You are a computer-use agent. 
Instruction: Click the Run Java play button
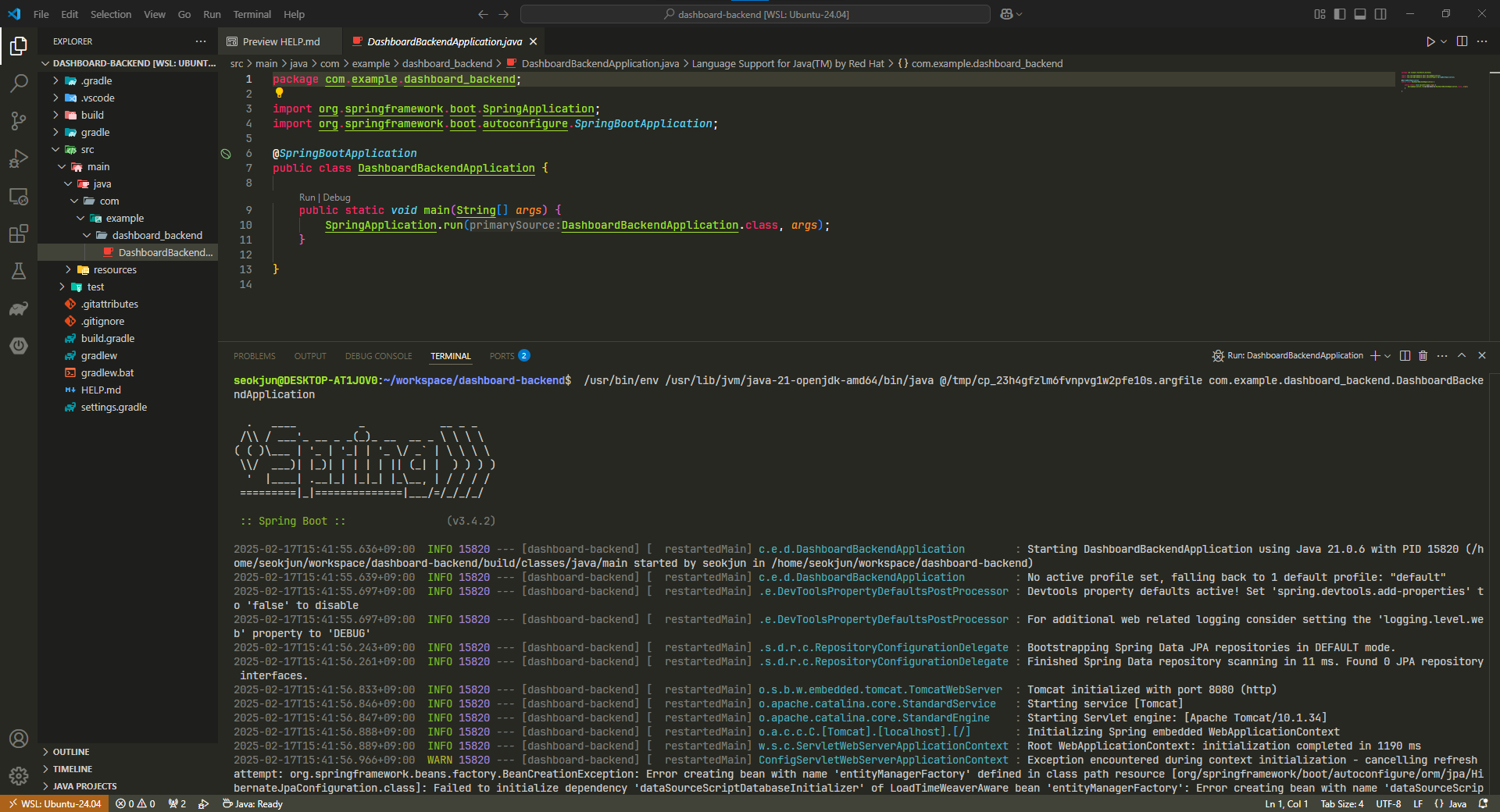click(1430, 41)
